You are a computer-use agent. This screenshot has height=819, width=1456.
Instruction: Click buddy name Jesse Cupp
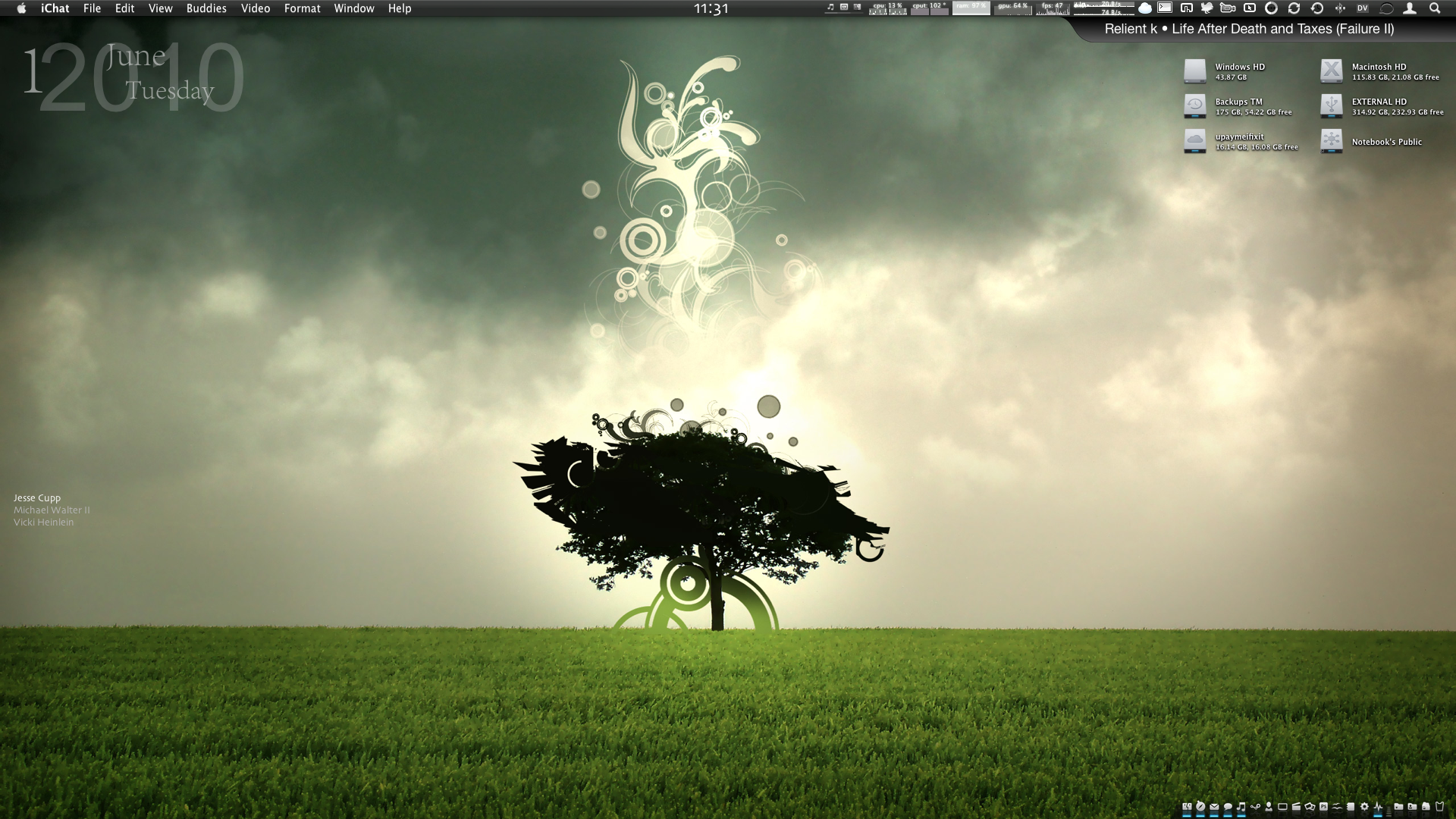click(x=37, y=498)
